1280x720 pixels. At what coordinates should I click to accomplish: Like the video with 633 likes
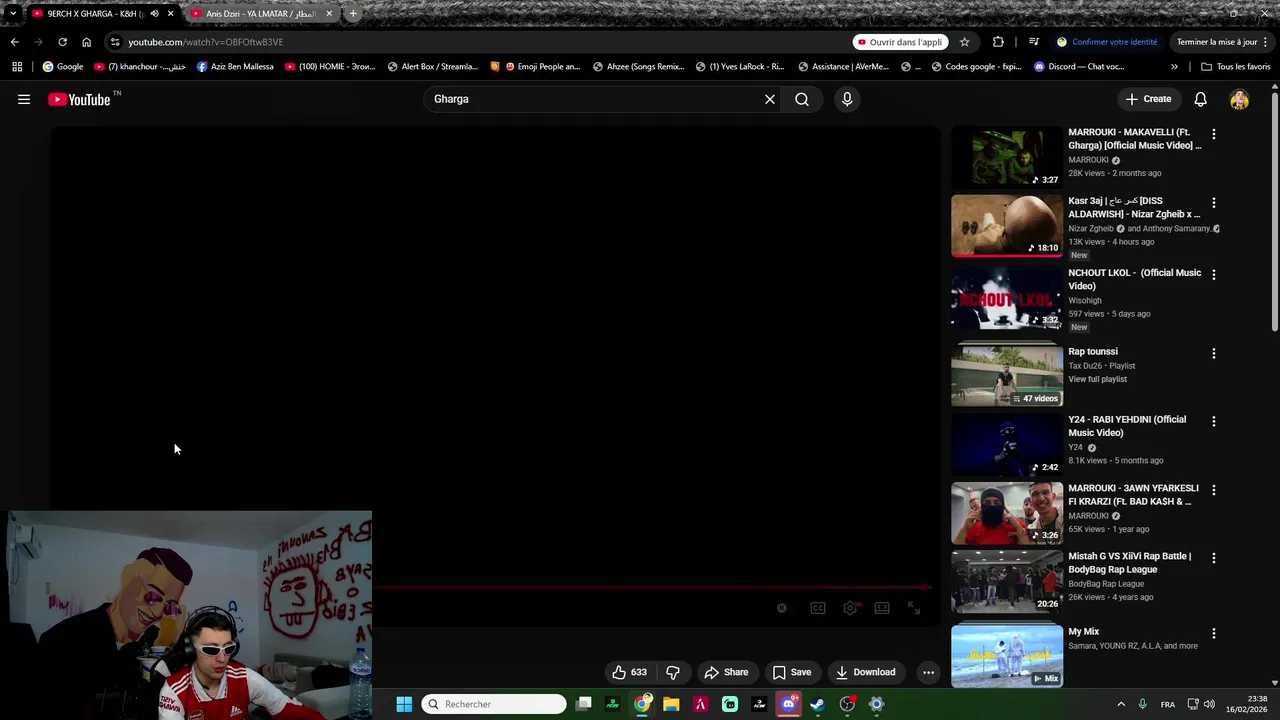[630, 672]
